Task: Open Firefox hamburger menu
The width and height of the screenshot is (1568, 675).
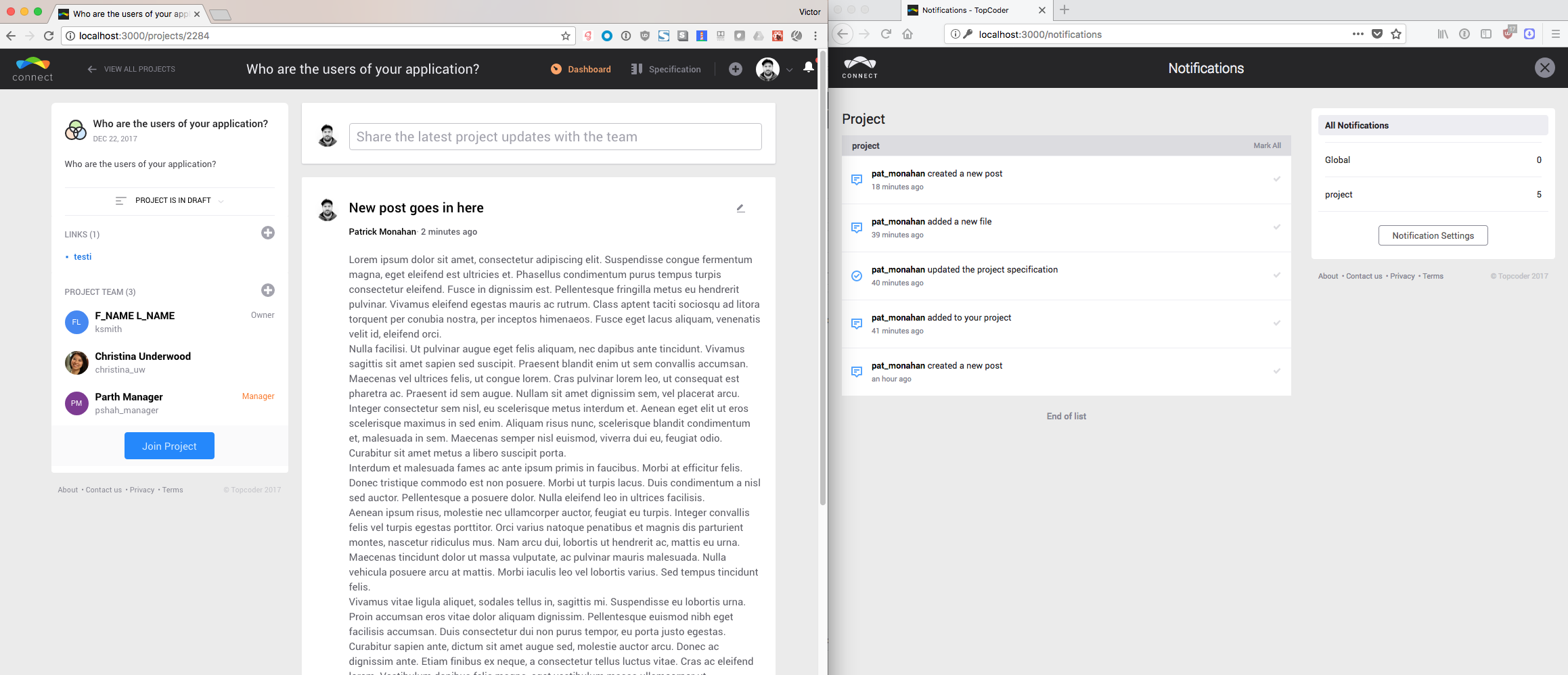Action: click(1555, 34)
